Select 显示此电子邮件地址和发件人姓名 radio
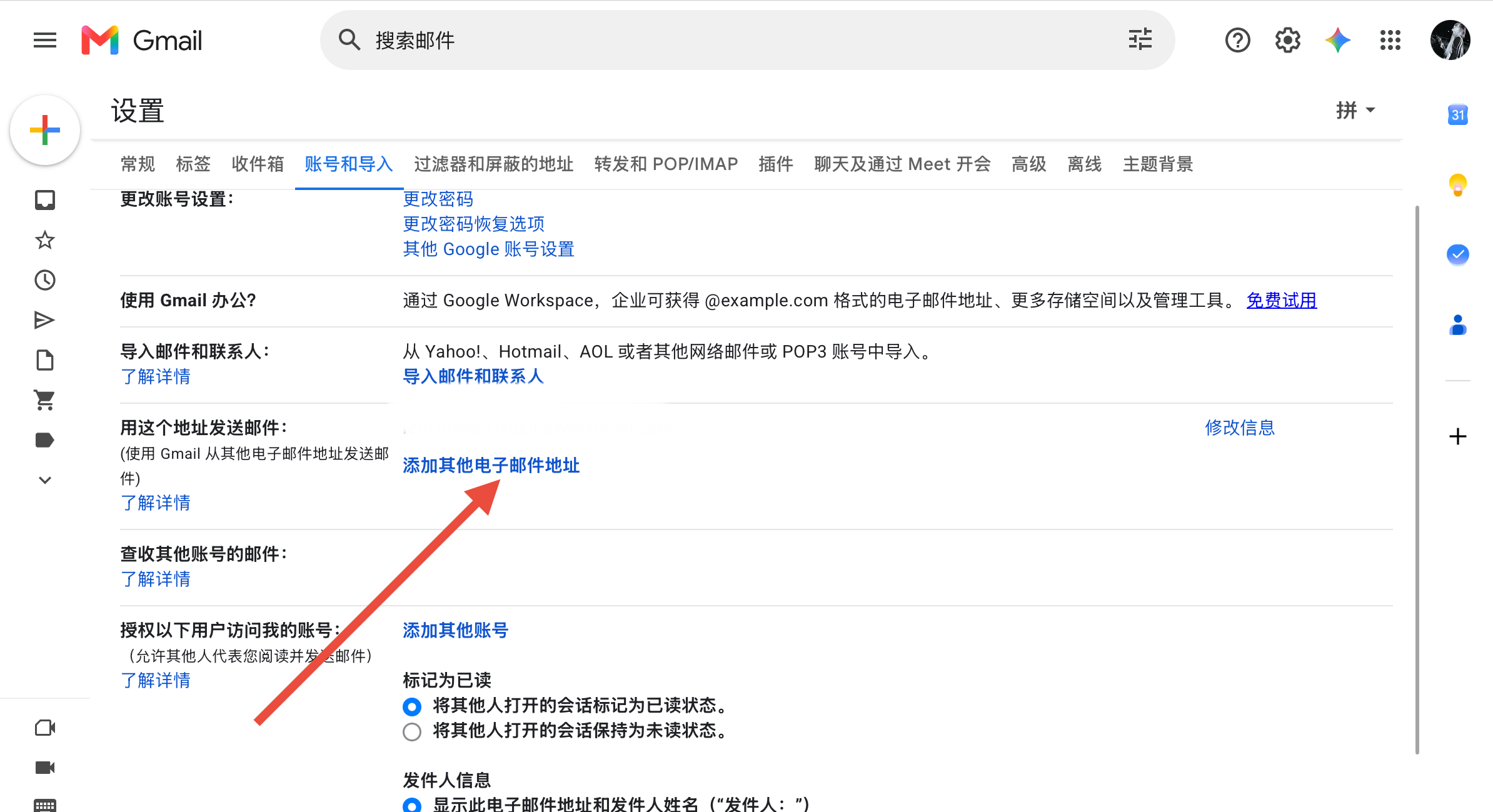Image resolution: width=1493 pixels, height=812 pixels. (412, 805)
